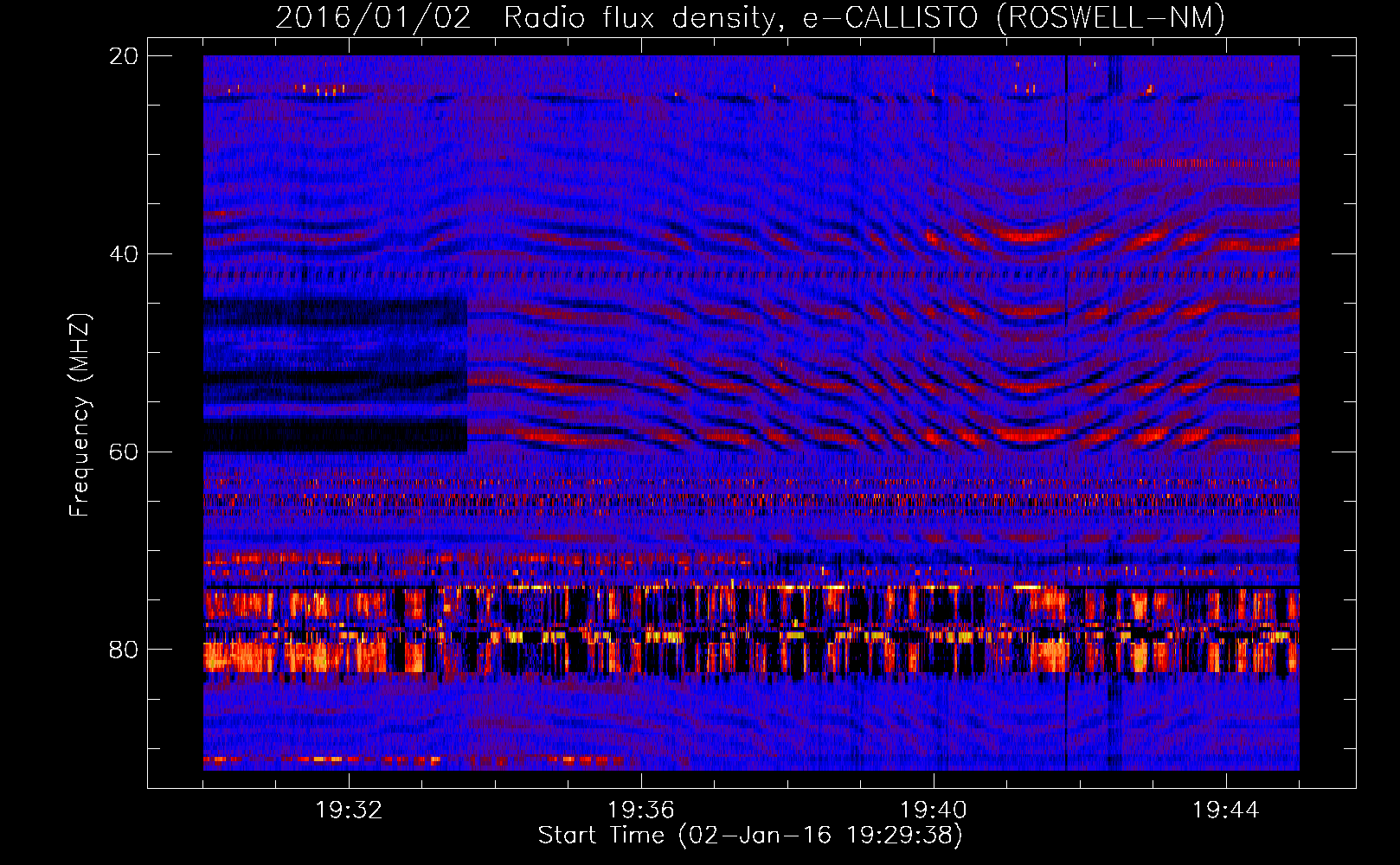
Task: Click the '19:44' time tick label
Action: point(1226,811)
